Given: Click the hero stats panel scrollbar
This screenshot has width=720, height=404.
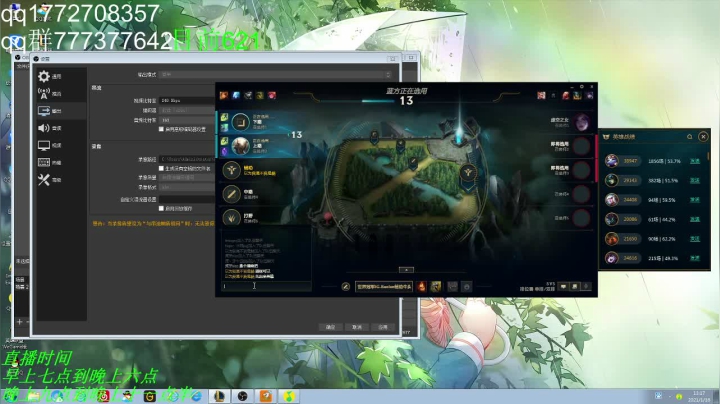Looking at the screenshot, I should point(709,157).
